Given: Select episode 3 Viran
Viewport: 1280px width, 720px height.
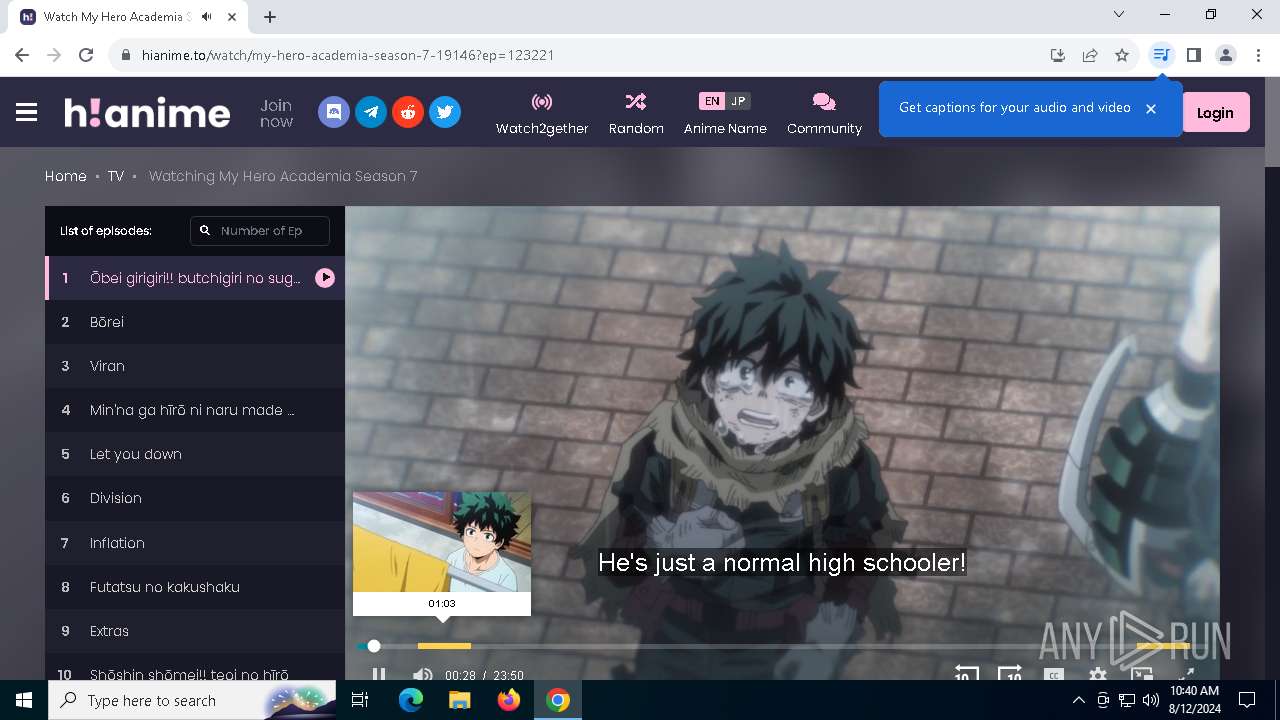Looking at the screenshot, I should (x=195, y=366).
